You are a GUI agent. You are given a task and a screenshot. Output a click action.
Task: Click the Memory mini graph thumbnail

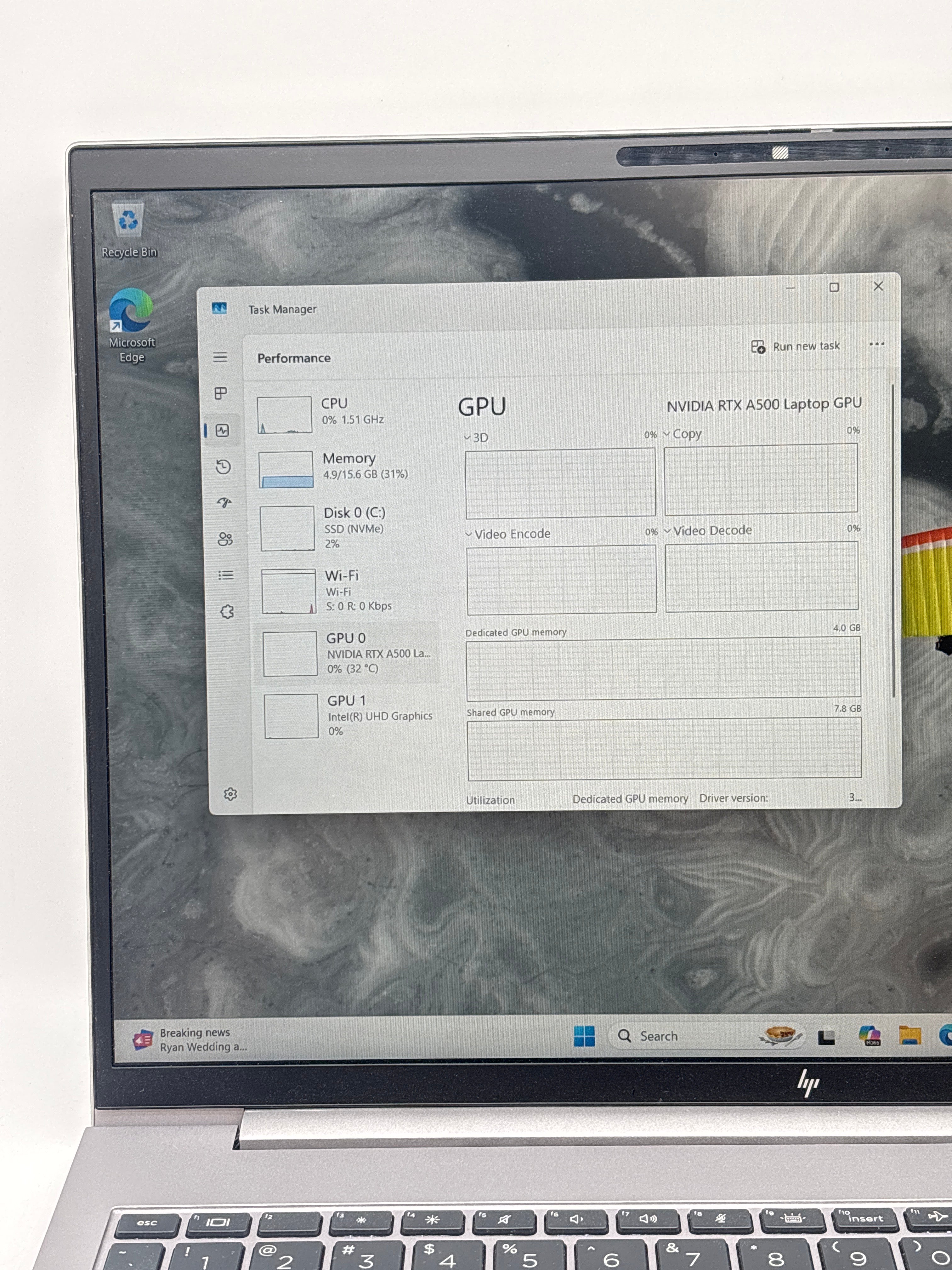coord(286,470)
